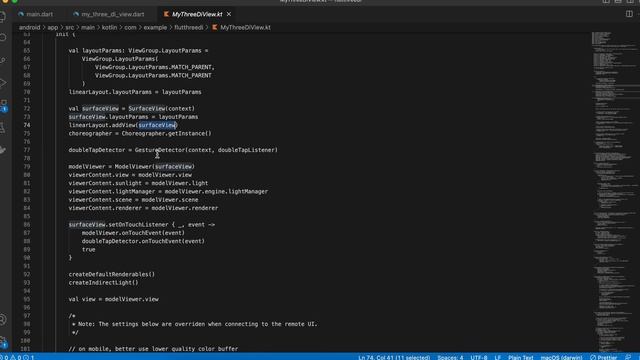Click 'example' breadcrumb segment
Viewport: 640px width, 360px height.
coord(155,27)
